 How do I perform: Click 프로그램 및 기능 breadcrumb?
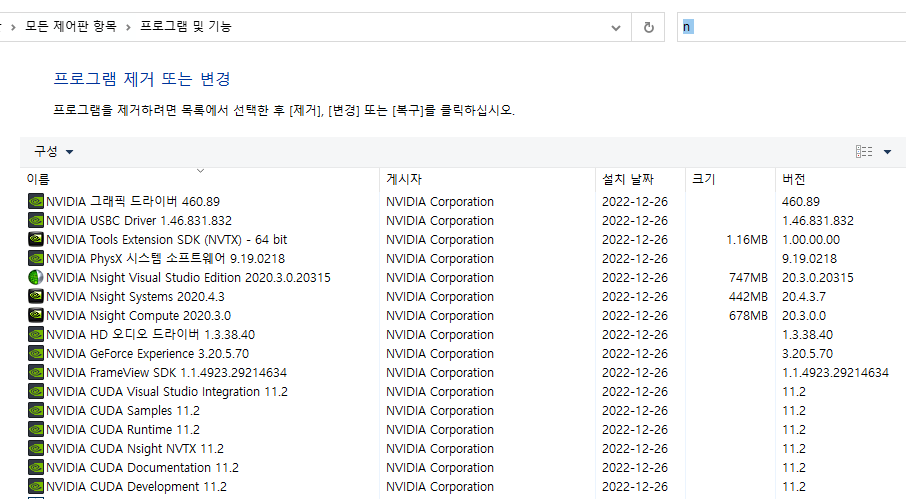pyautogui.click(x=185, y=27)
